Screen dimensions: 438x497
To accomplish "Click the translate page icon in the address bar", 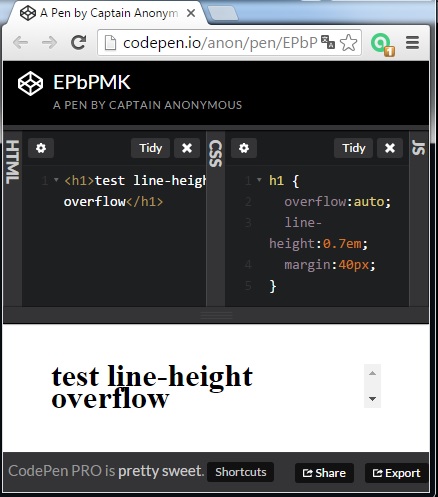I will (328, 42).
